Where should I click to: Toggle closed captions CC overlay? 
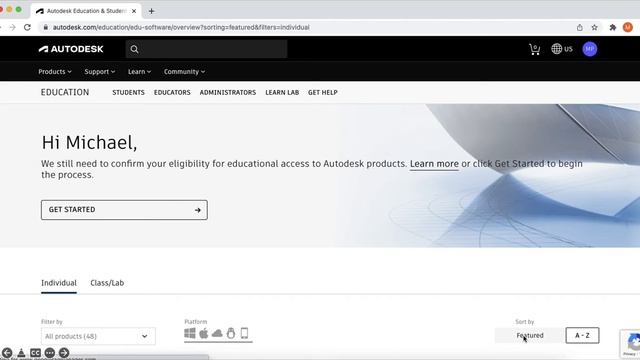pyautogui.click(x=36, y=353)
